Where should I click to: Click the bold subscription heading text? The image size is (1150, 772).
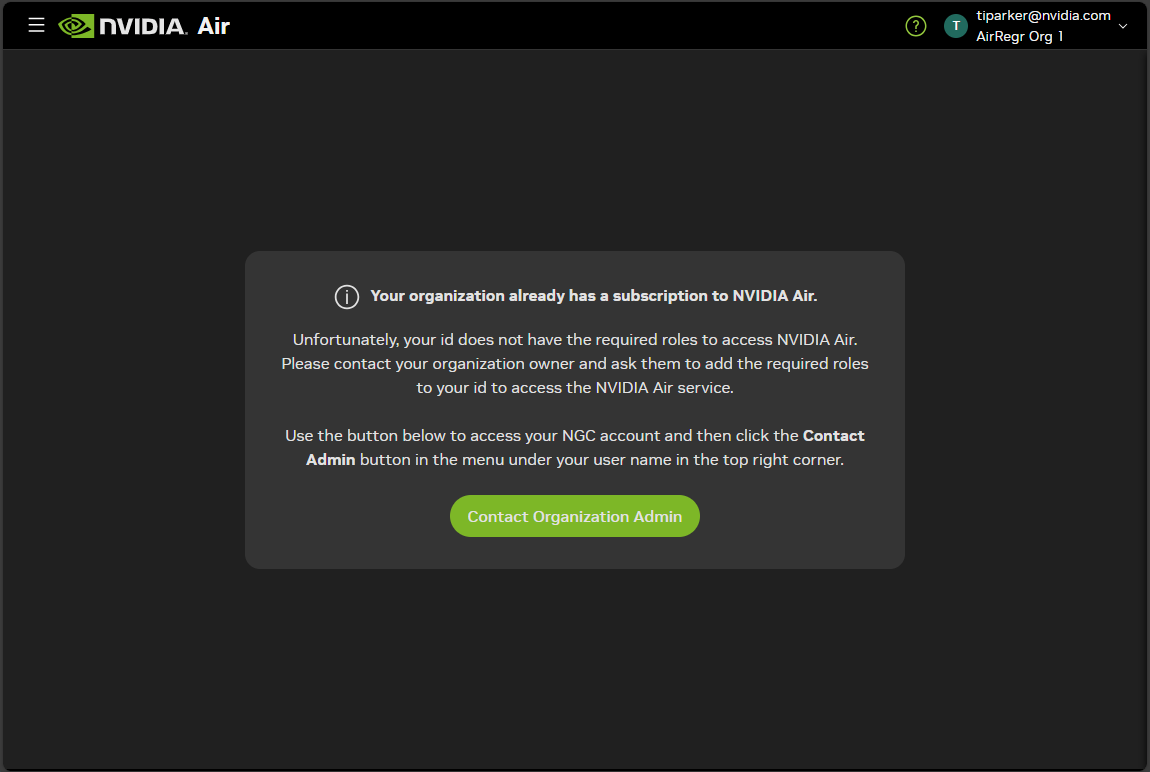click(x=593, y=296)
